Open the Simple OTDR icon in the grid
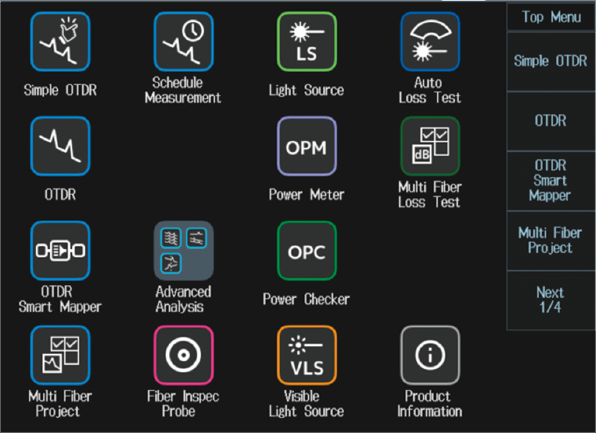 [60, 42]
